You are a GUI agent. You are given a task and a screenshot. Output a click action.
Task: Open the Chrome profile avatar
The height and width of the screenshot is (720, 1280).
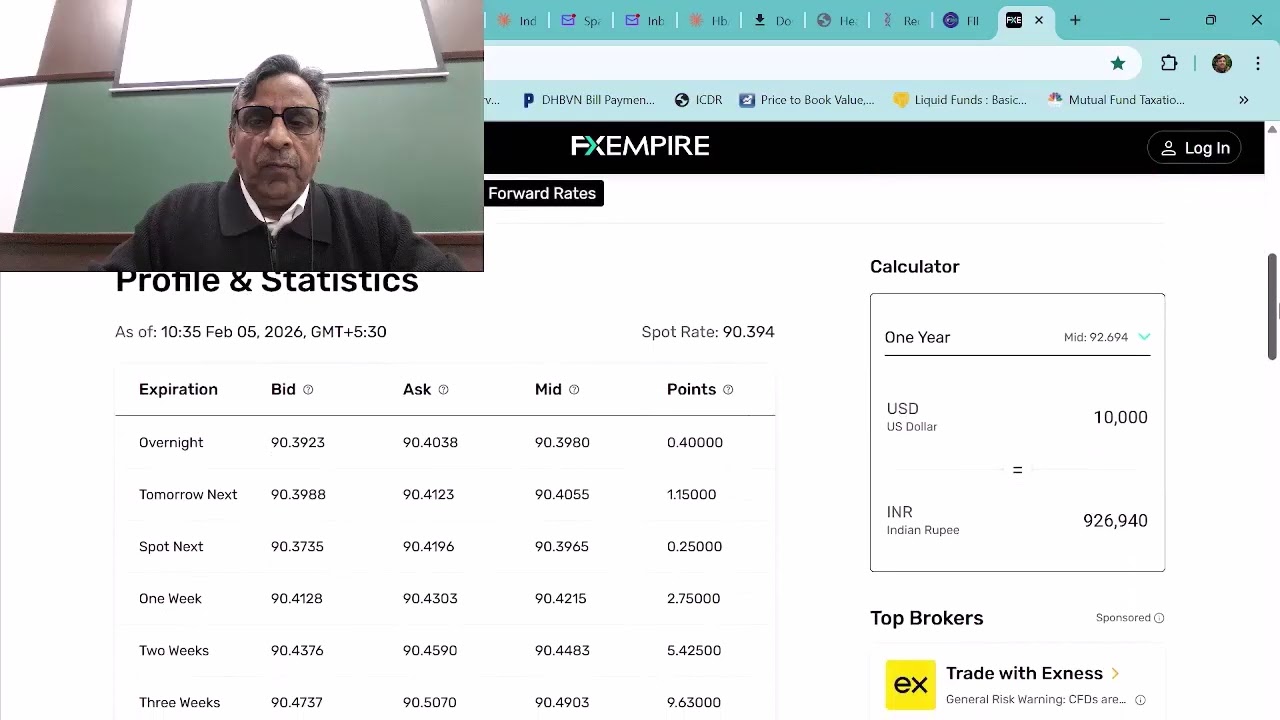pyautogui.click(x=1221, y=63)
